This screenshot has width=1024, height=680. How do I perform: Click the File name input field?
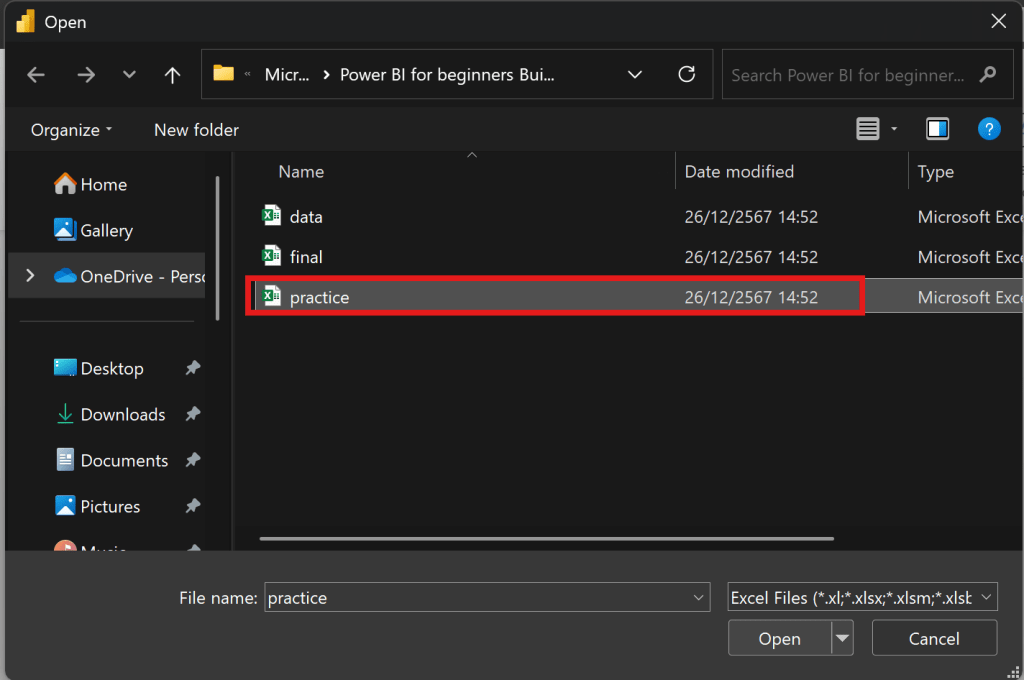pos(475,598)
